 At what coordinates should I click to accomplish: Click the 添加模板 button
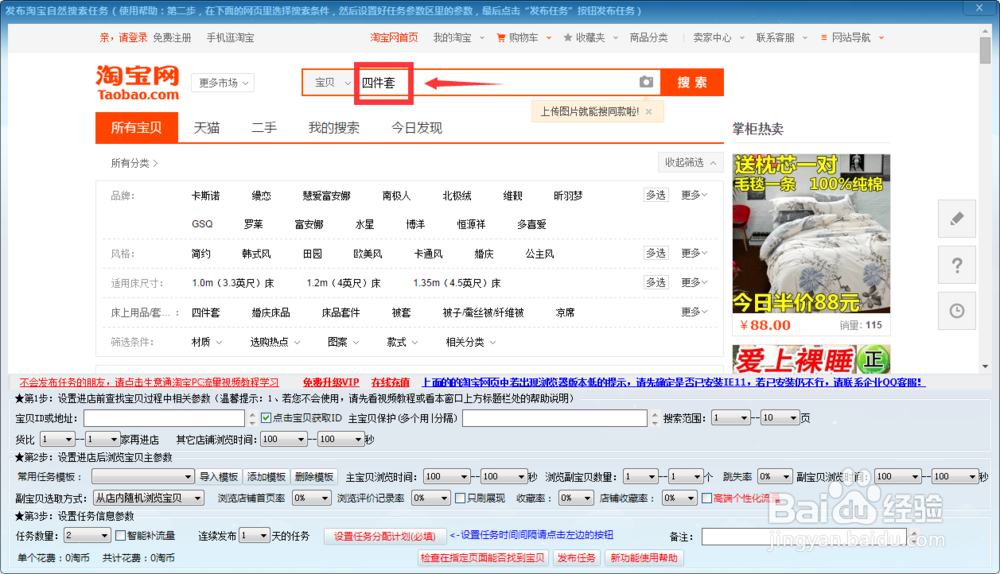(x=267, y=477)
